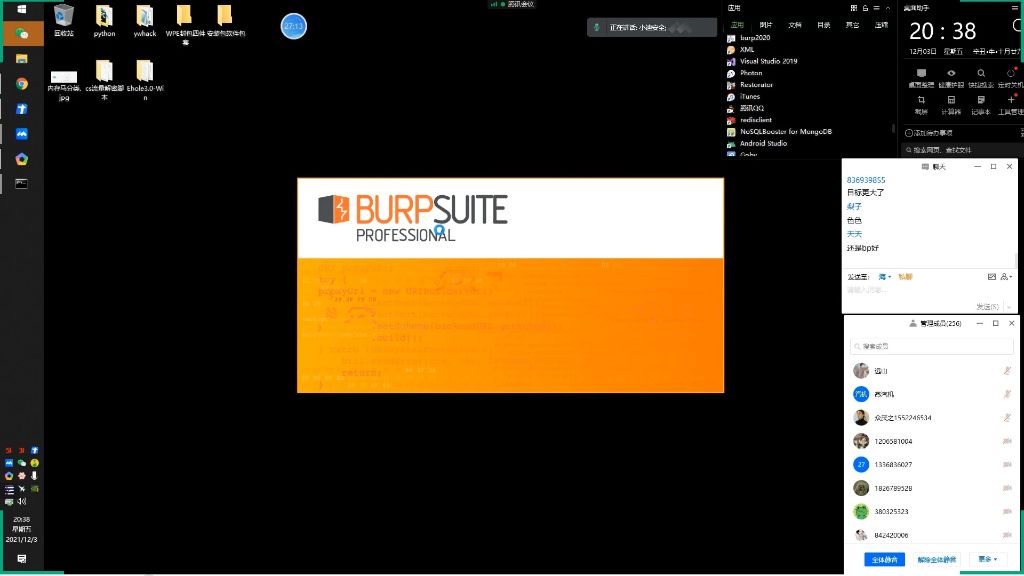The height and width of the screenshot is (576, 1024).
Task: Click the web and file search field
Action: click(x=963, y=150)
